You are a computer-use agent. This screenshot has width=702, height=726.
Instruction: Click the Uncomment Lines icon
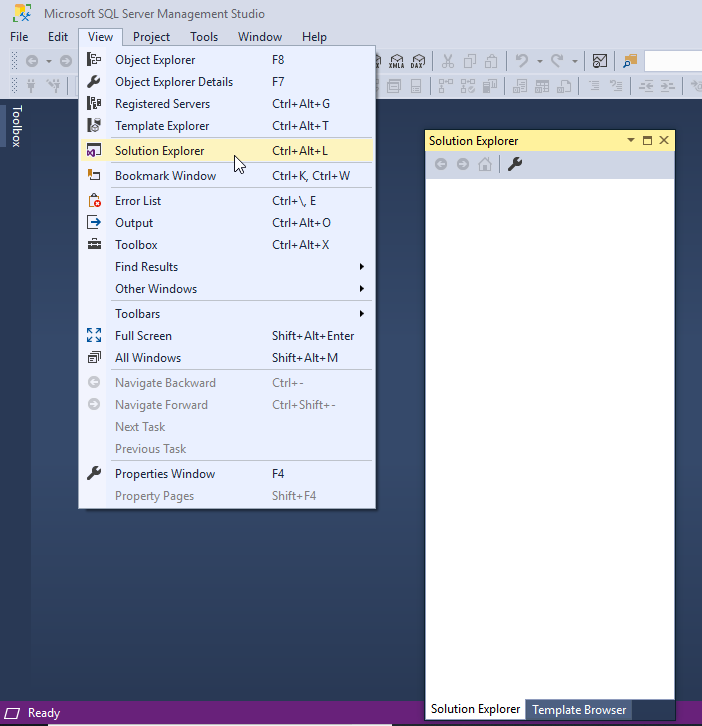(616, 86)
